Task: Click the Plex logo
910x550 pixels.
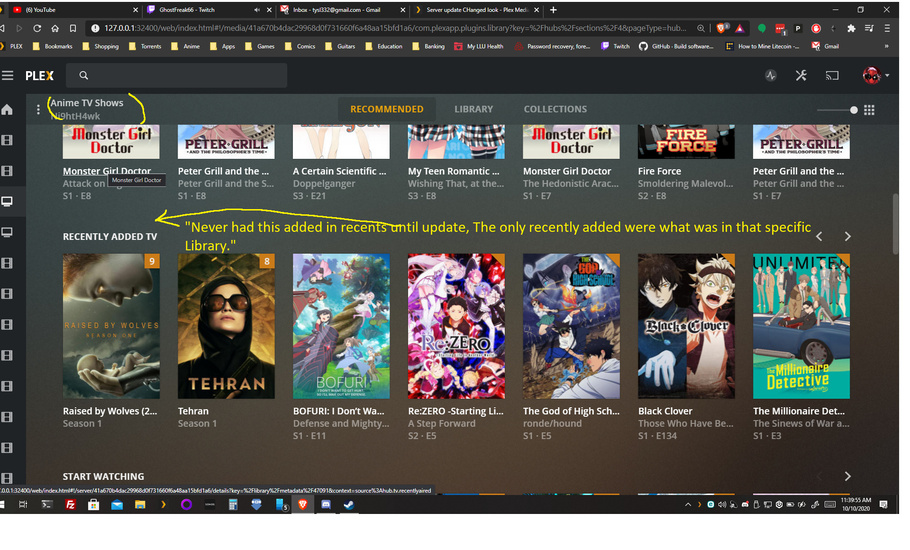Action: (x=39, y=75)
